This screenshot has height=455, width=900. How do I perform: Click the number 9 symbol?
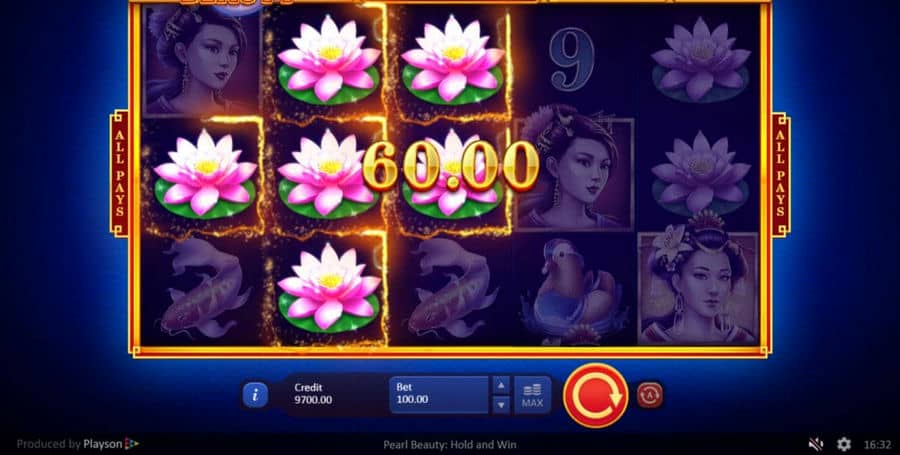[x=572, y=52]
